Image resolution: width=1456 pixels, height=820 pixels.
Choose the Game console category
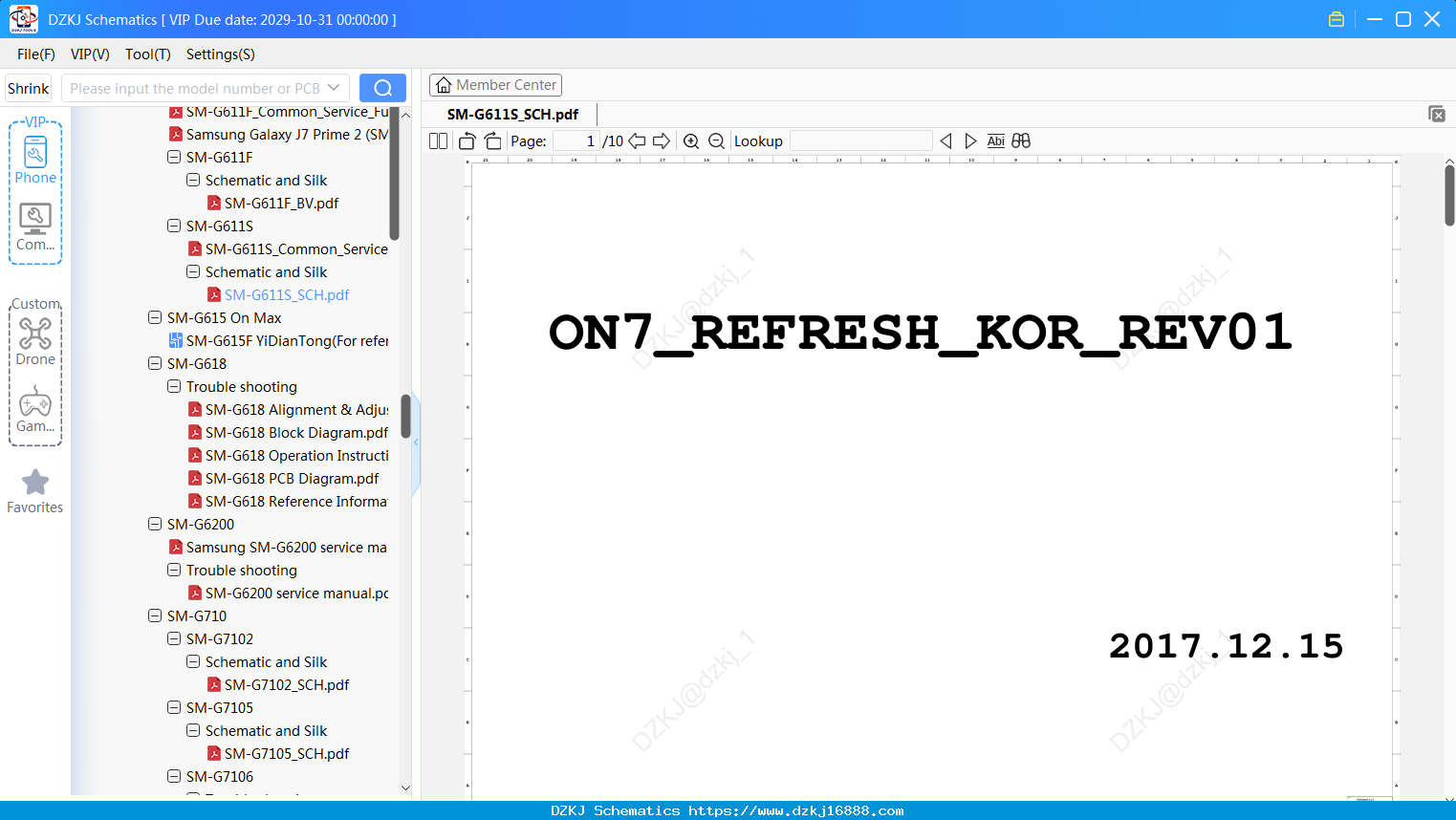click(x=35, y=409)
